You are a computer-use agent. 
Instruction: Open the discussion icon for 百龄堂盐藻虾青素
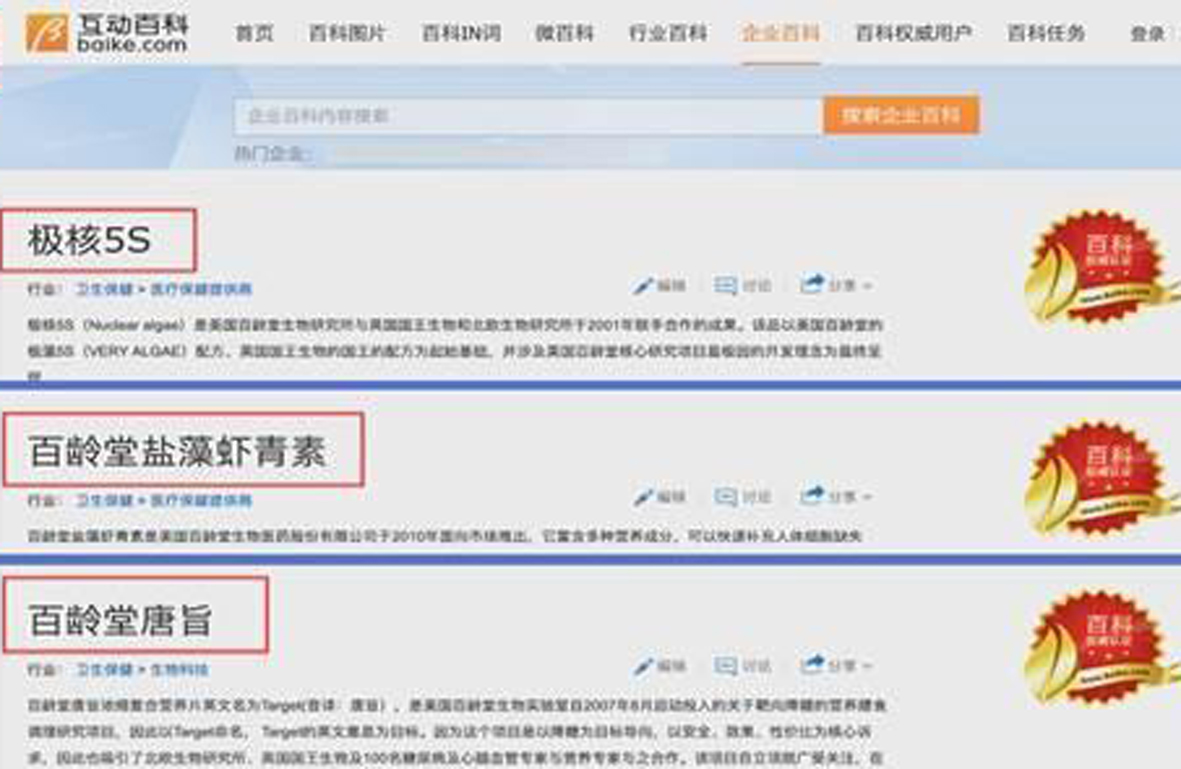coord(725,497)
